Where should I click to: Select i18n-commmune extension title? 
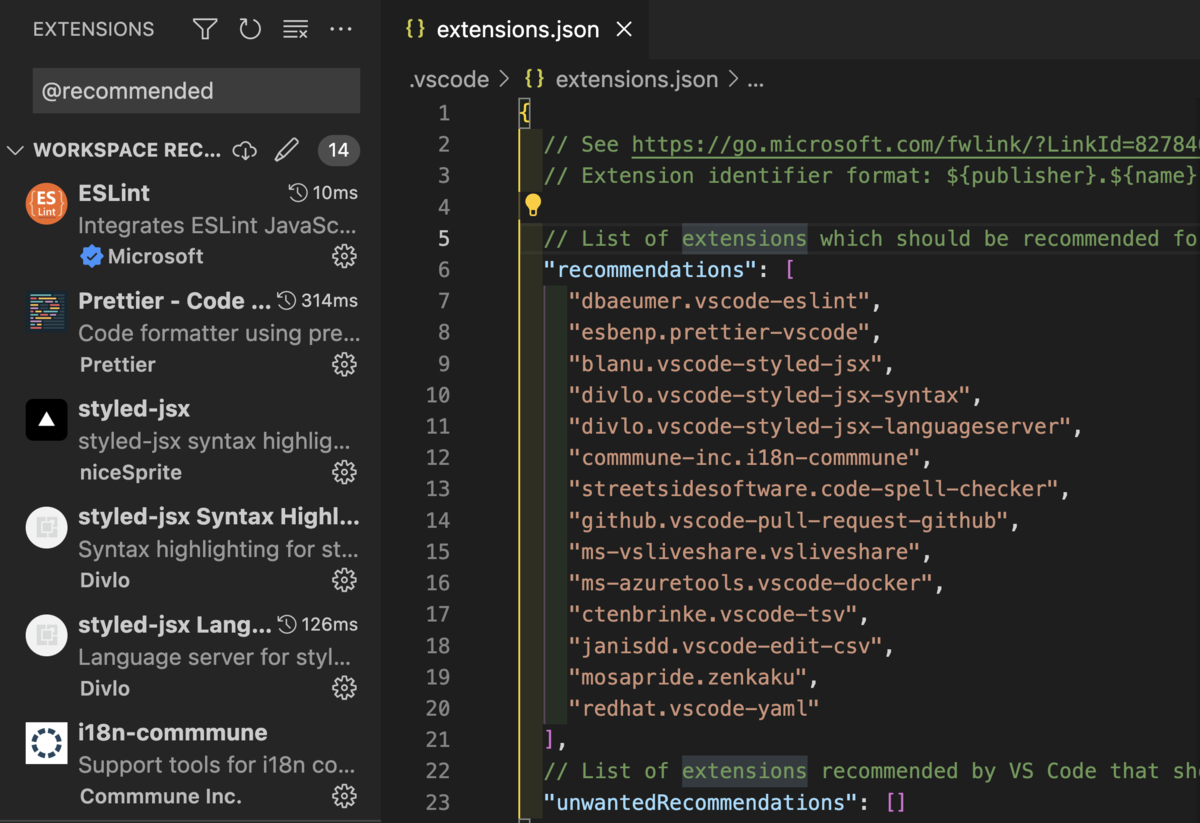click(173, 733)
